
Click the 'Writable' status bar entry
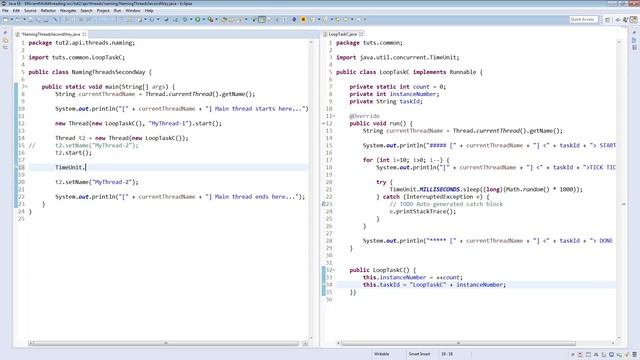pyautogui.click(x=382, y=354)
